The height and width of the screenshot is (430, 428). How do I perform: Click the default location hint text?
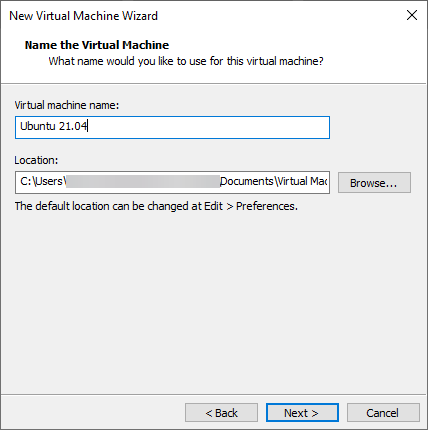(156, 206)
